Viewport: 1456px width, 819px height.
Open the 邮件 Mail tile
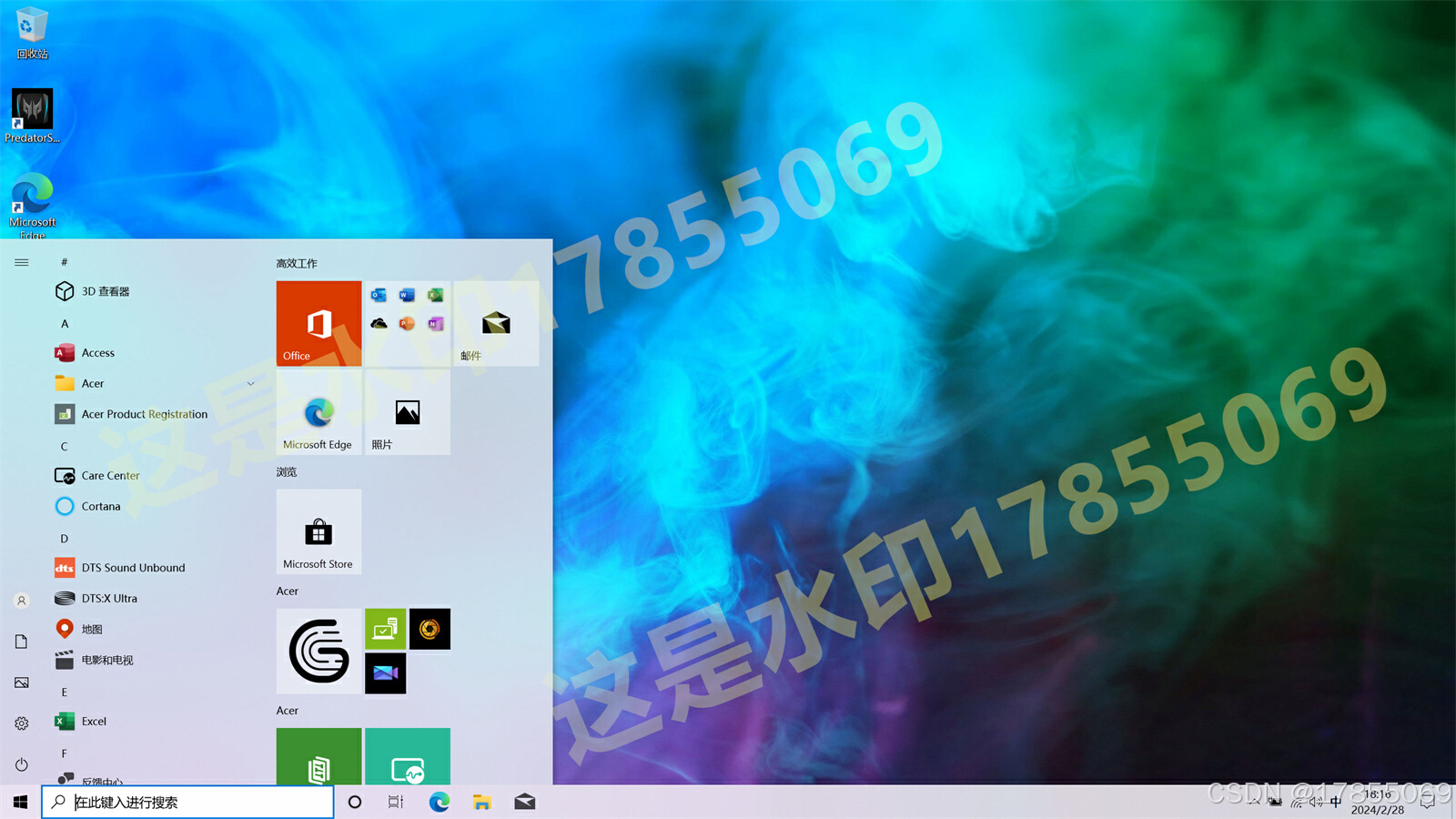pyautogui.click(x=496, y=323)
